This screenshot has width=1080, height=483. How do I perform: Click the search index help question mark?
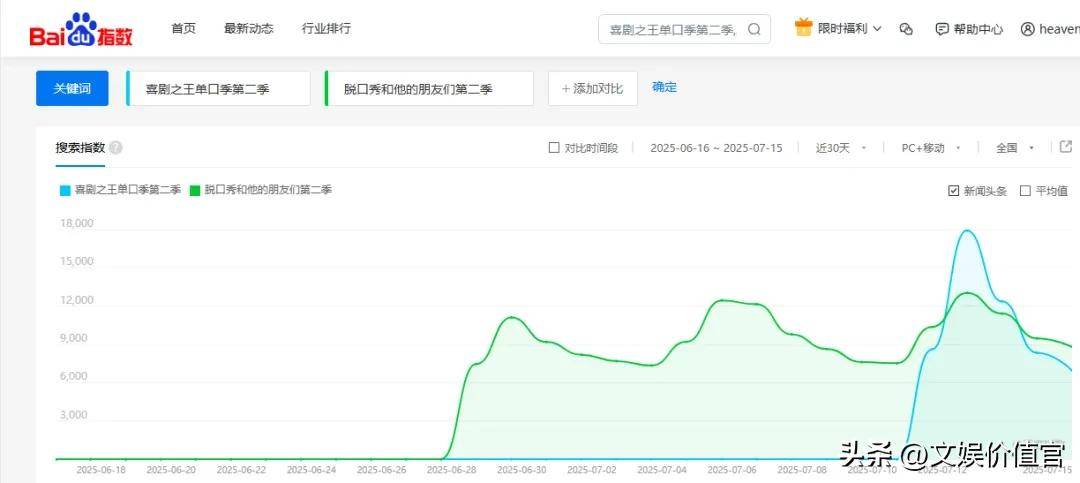point(116,147)
